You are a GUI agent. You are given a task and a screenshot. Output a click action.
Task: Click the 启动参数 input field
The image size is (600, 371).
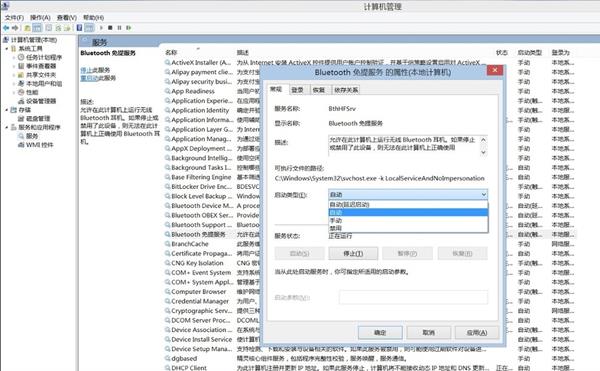point(413,297)
